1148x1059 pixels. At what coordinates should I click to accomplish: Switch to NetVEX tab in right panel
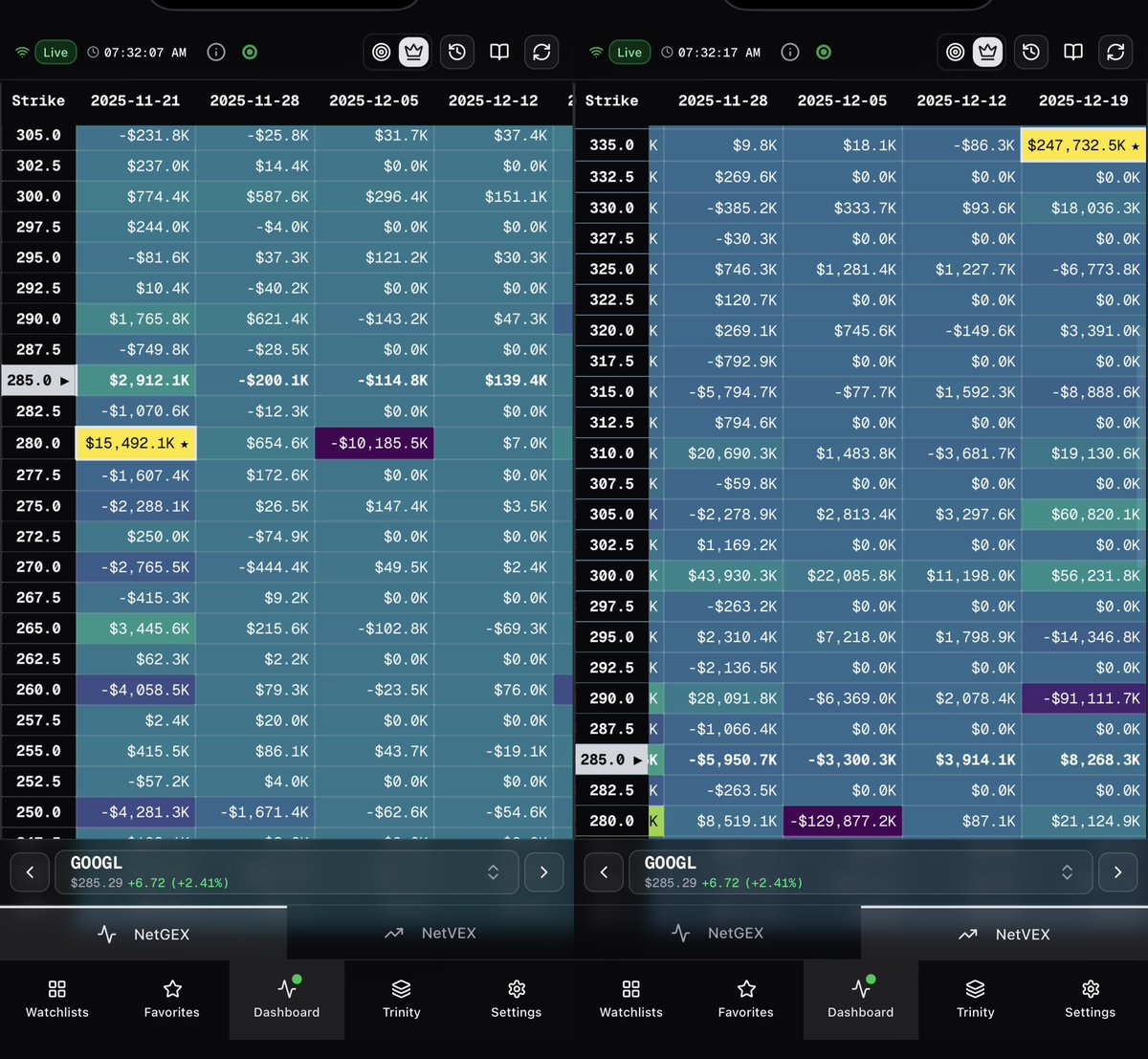(1004, 934)
